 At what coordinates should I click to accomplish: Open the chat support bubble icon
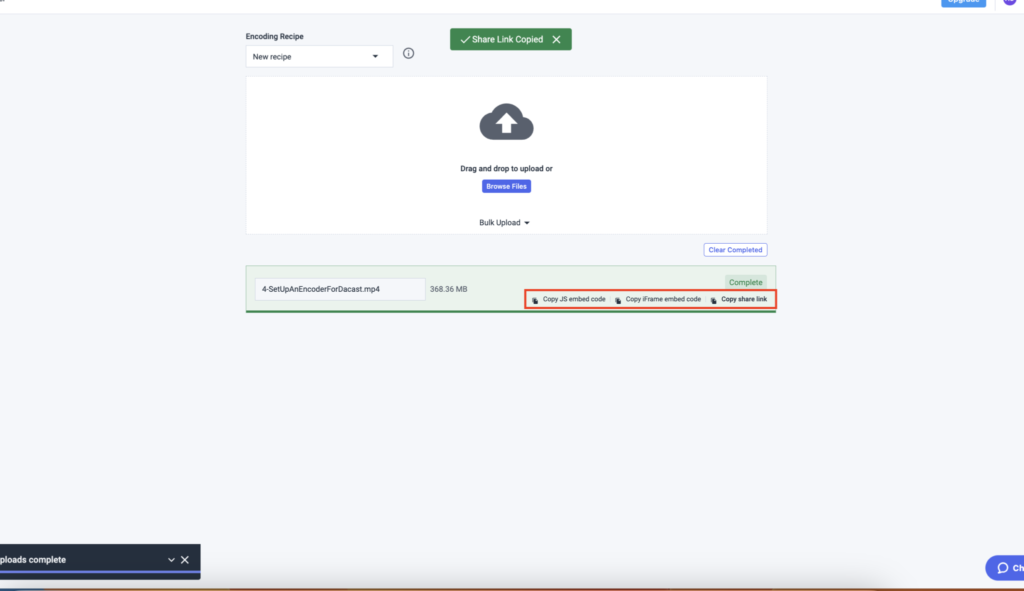tap(1005, 567)
